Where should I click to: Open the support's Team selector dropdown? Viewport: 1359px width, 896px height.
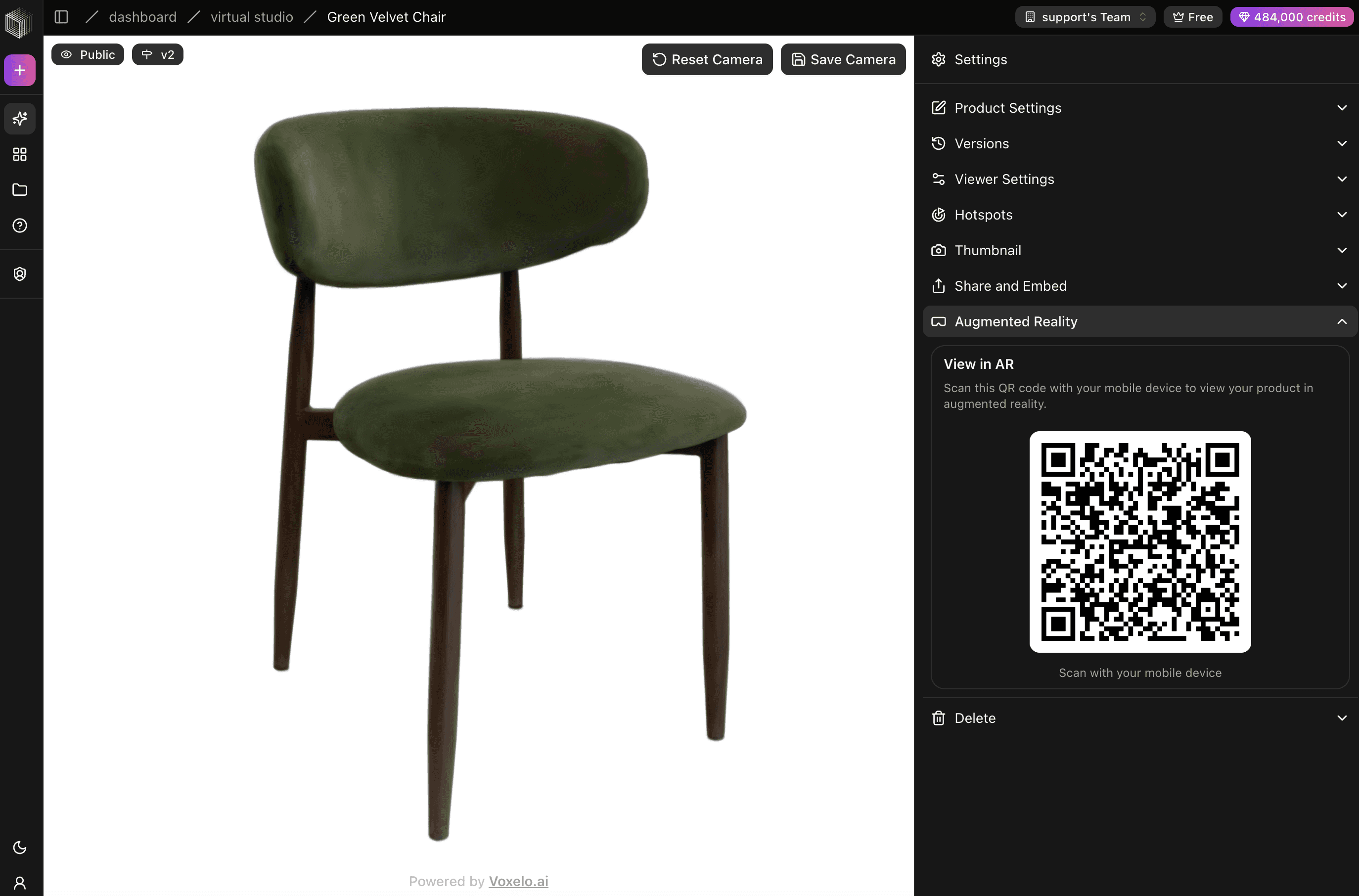[1084, 17]
